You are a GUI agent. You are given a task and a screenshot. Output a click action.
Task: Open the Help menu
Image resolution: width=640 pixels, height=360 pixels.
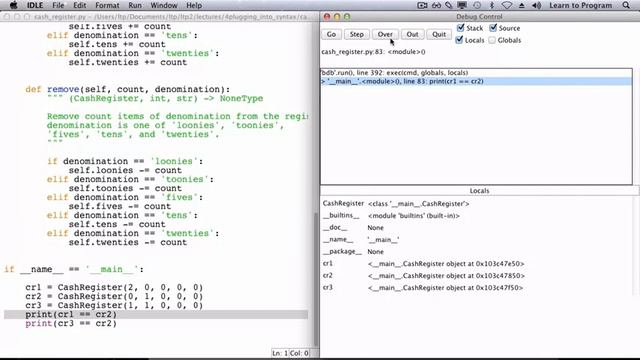tap(194, 5)
